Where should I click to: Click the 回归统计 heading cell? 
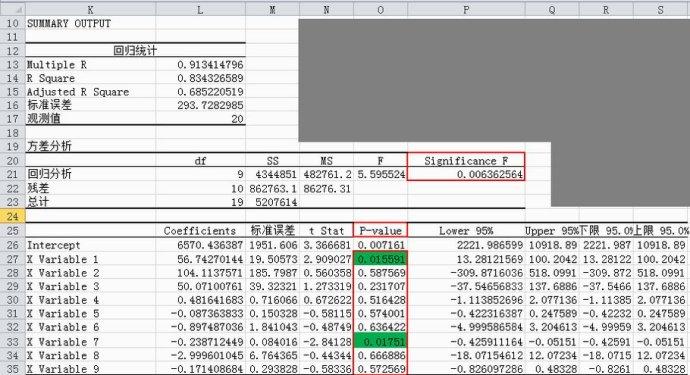click(135, 51)
